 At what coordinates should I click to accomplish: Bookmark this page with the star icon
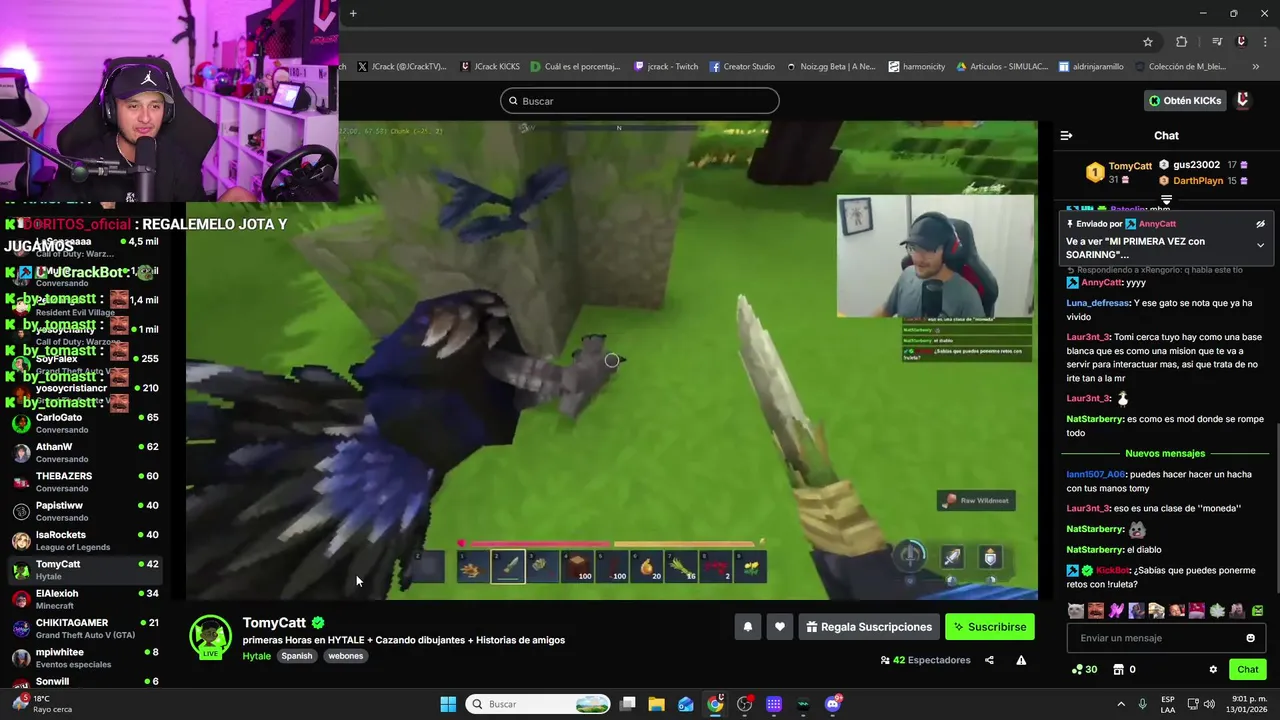[x=1148, y=42]
